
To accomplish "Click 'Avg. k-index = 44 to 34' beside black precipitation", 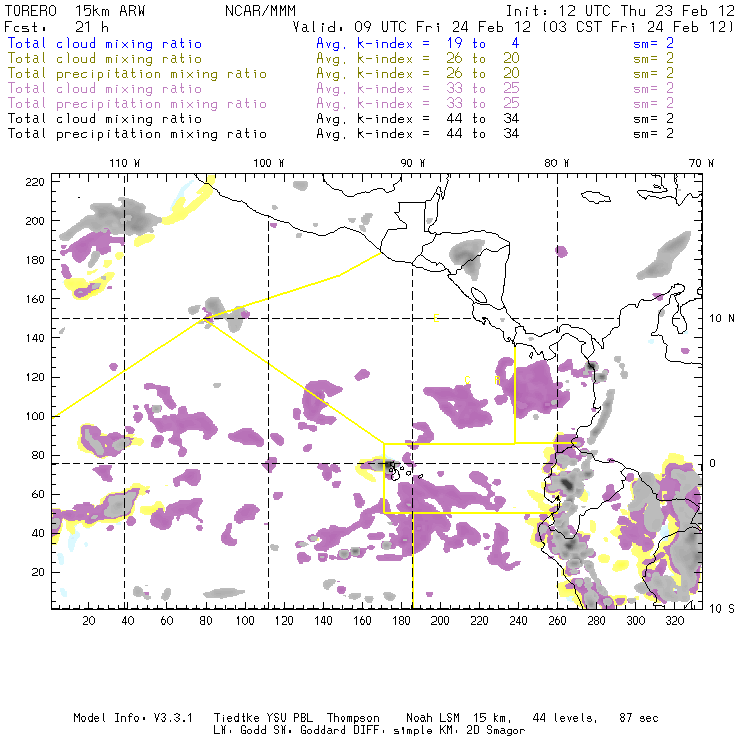I will pos(418,134).
